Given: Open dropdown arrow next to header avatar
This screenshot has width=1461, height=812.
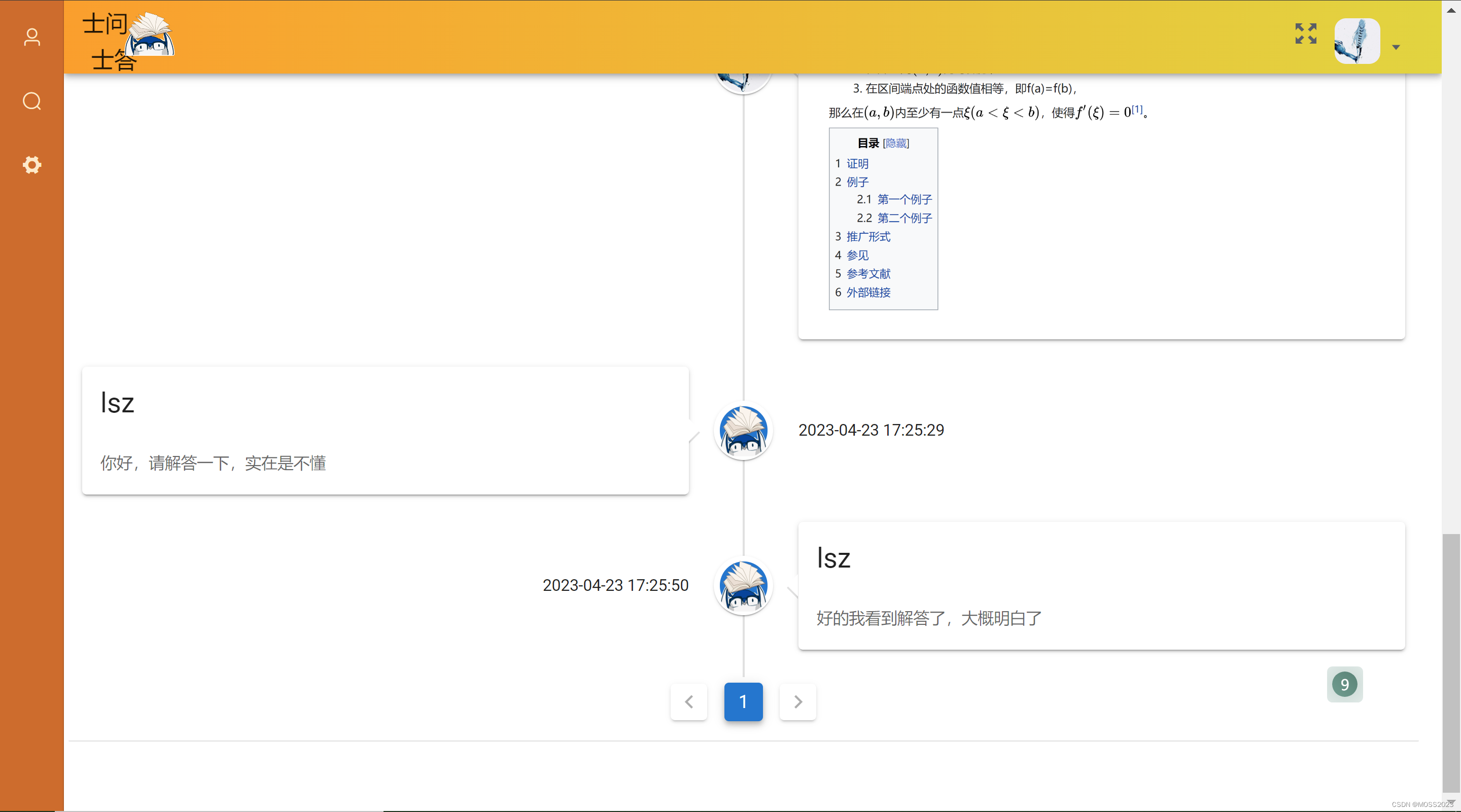Looking at the screenshot, I should pos(1396,47).
